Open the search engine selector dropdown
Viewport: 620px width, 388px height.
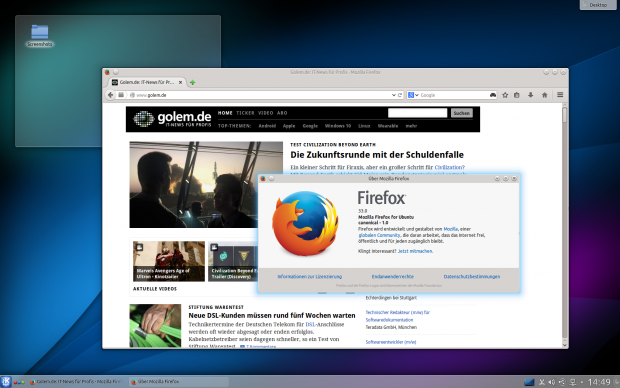click(413, 95)
